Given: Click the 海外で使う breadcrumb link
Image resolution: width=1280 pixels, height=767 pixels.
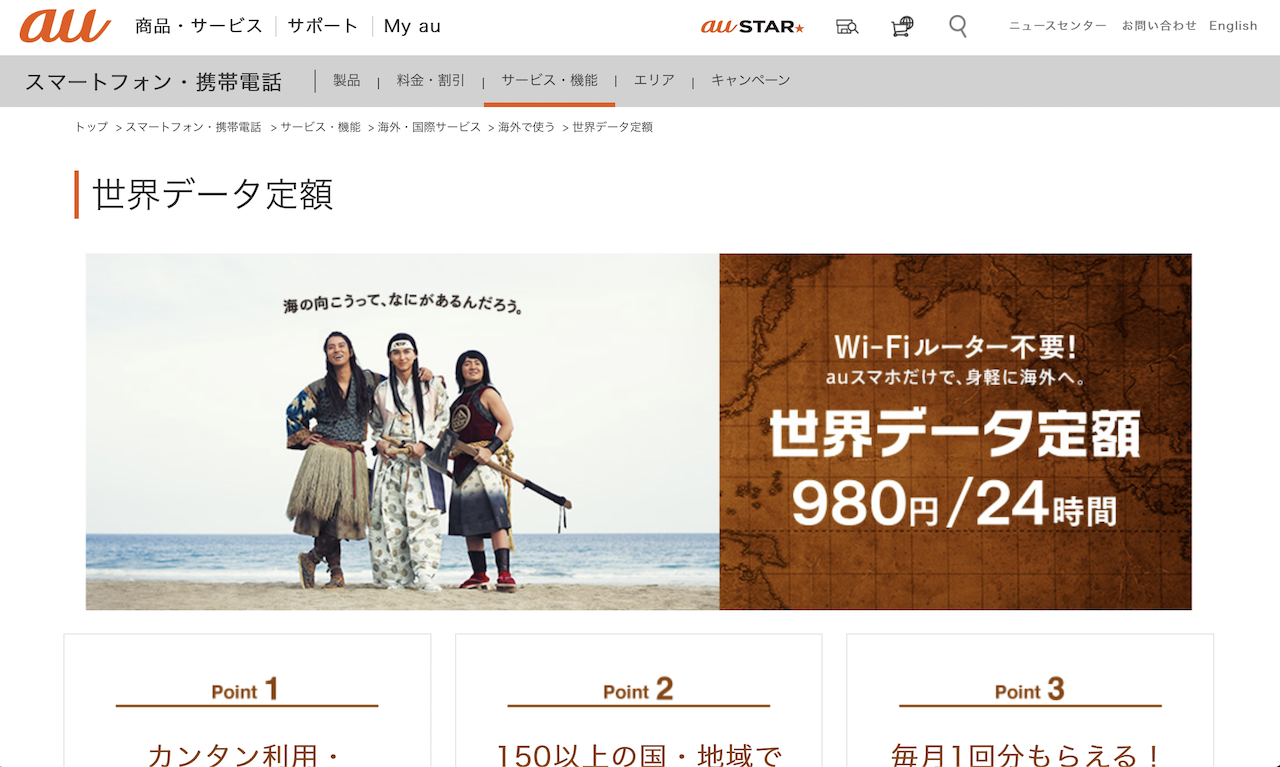Looking at the screenshot, I should 527,127.
